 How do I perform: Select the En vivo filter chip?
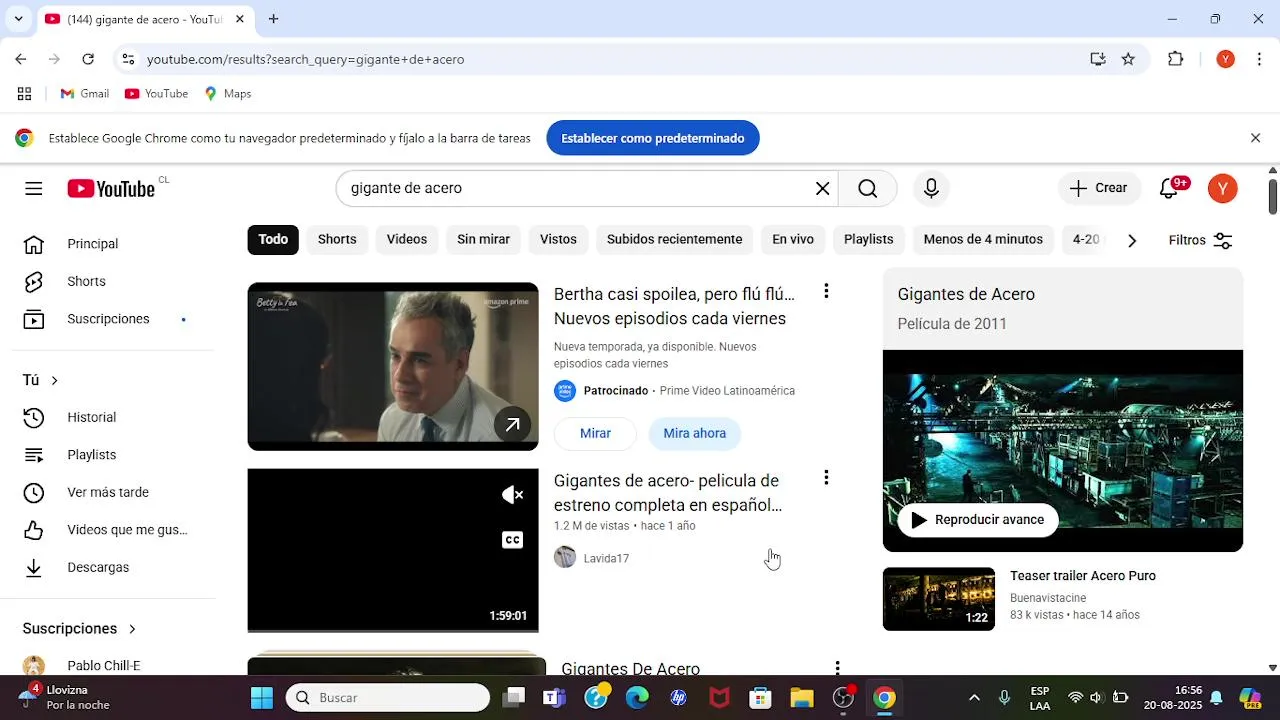click(793, 240)
